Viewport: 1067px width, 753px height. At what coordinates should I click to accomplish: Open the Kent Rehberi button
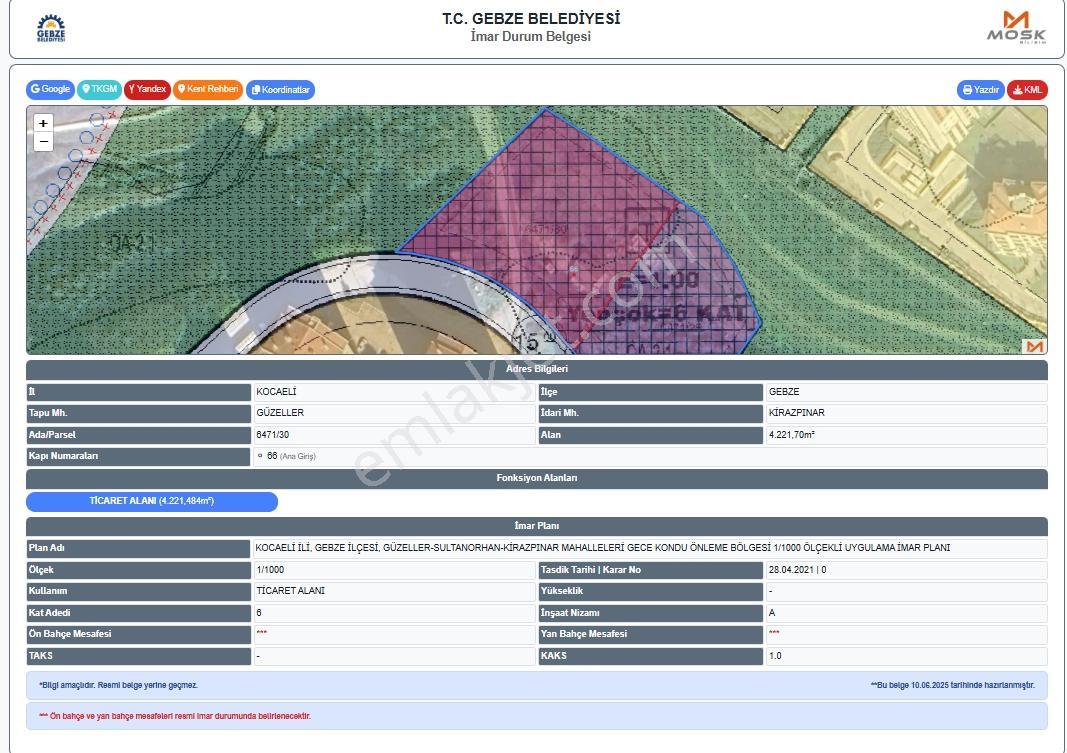click(x=208, y=89)
